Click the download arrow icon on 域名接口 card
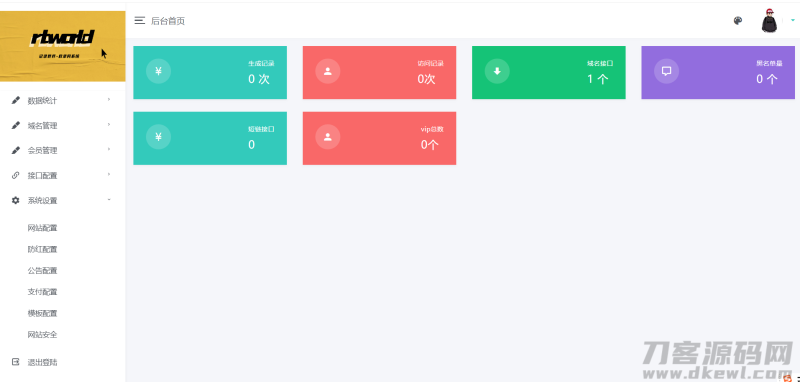 point(497,71)
